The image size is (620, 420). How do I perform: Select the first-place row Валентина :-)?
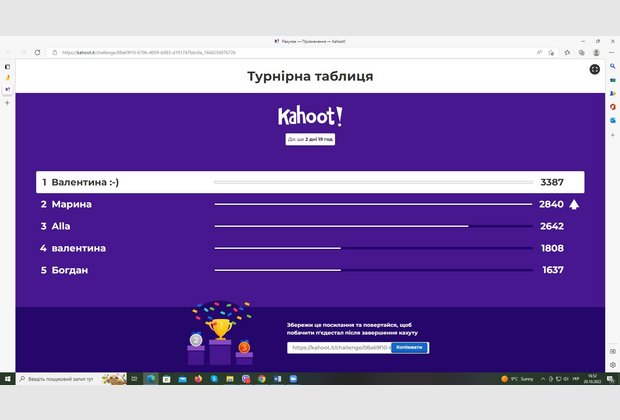[x=310, y=182]
